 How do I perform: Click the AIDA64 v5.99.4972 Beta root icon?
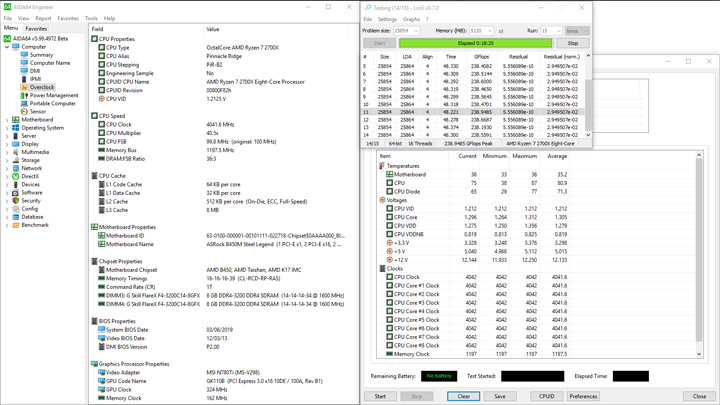click(7, 39)
